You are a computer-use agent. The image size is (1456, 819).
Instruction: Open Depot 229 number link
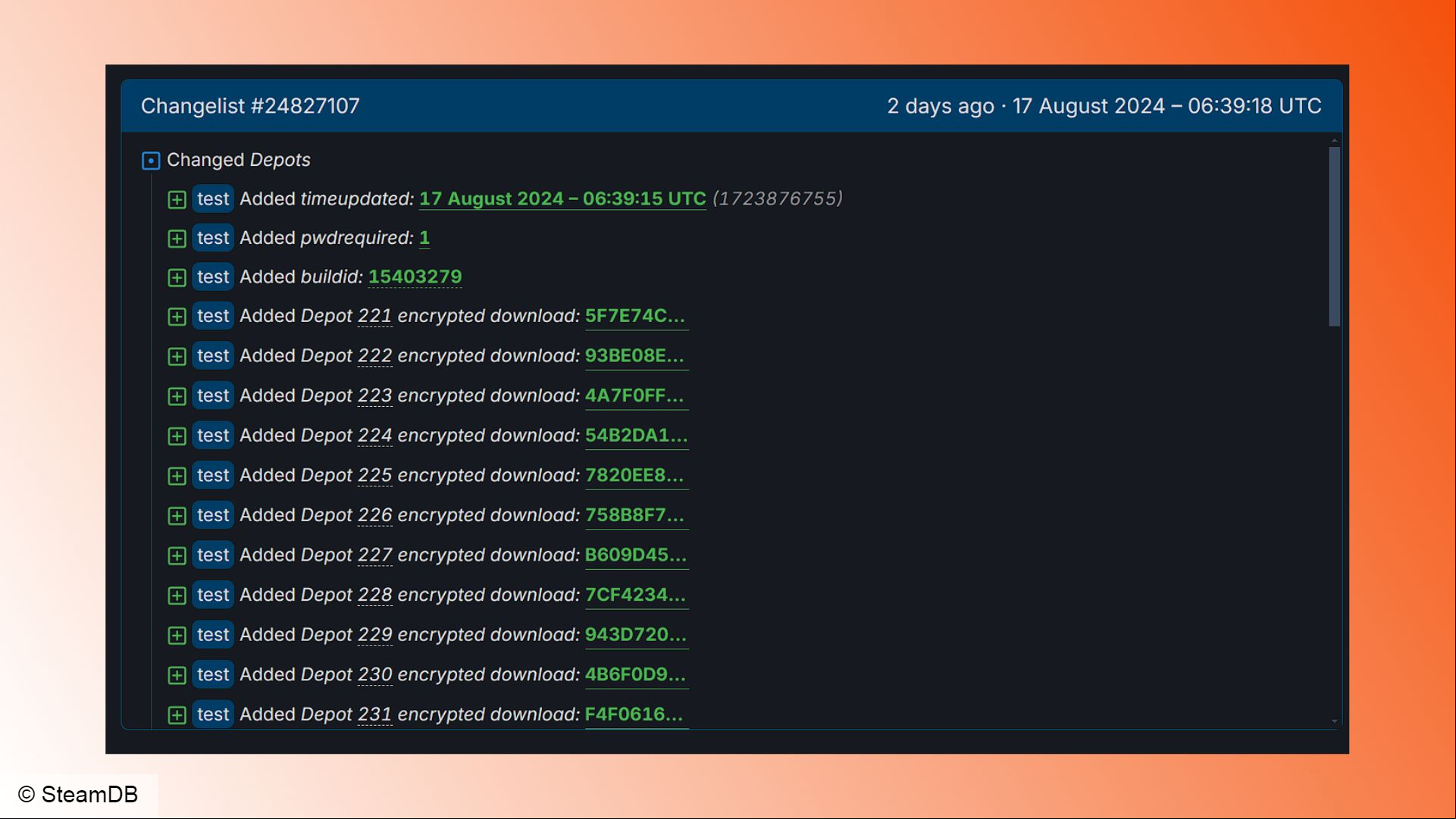pos(374,635)
